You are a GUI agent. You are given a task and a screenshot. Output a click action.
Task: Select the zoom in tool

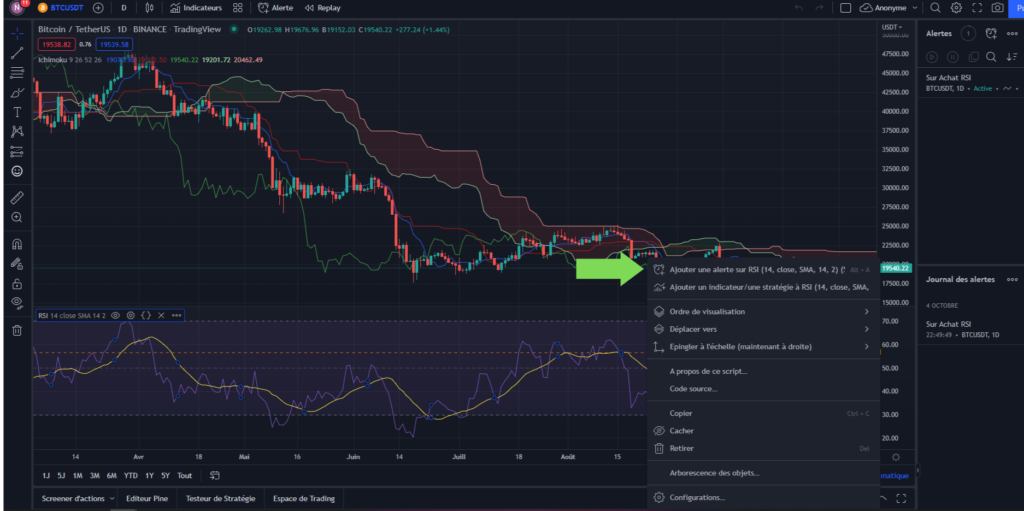click(x=17, y=217)
